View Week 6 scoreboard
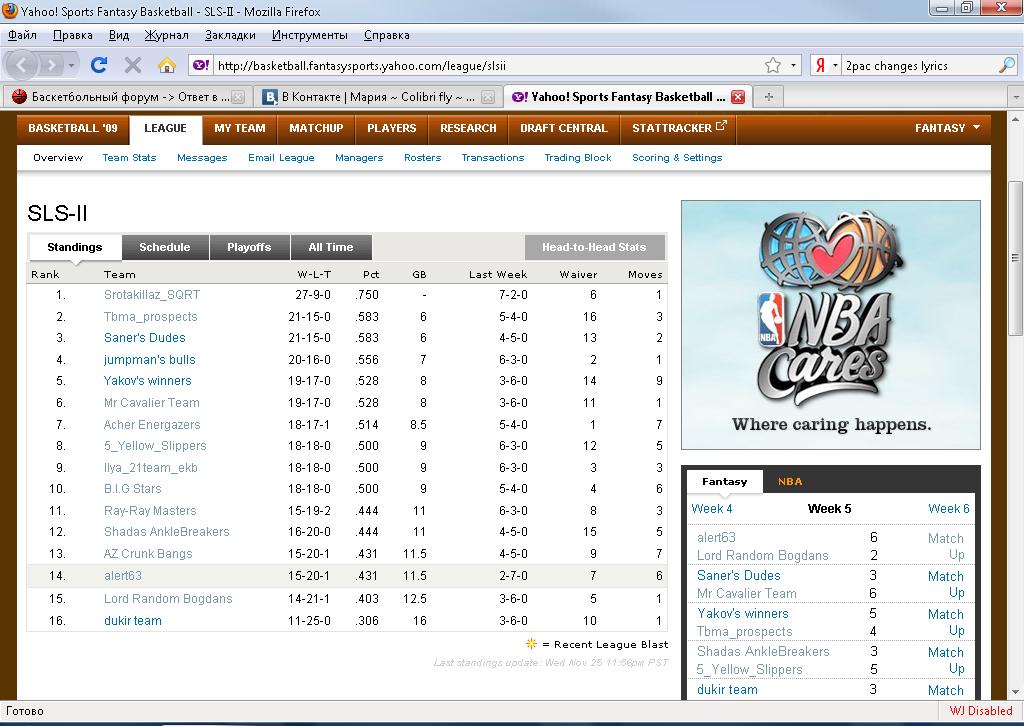1024x726 pixels. pos(949,509)
